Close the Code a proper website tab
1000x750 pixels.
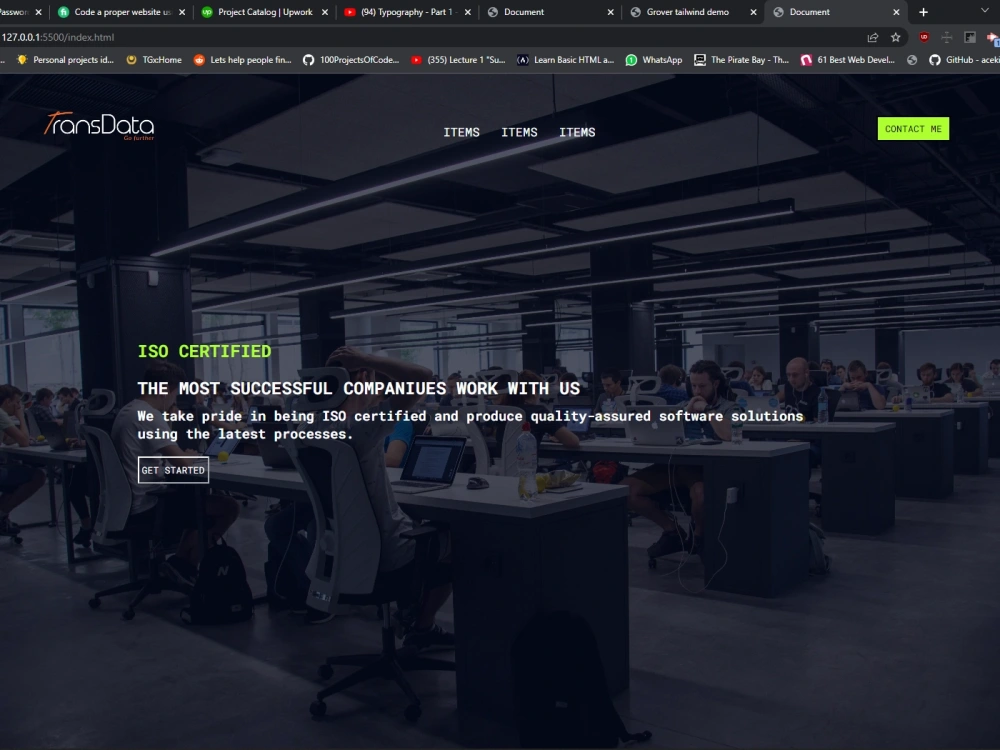[182, 12]
